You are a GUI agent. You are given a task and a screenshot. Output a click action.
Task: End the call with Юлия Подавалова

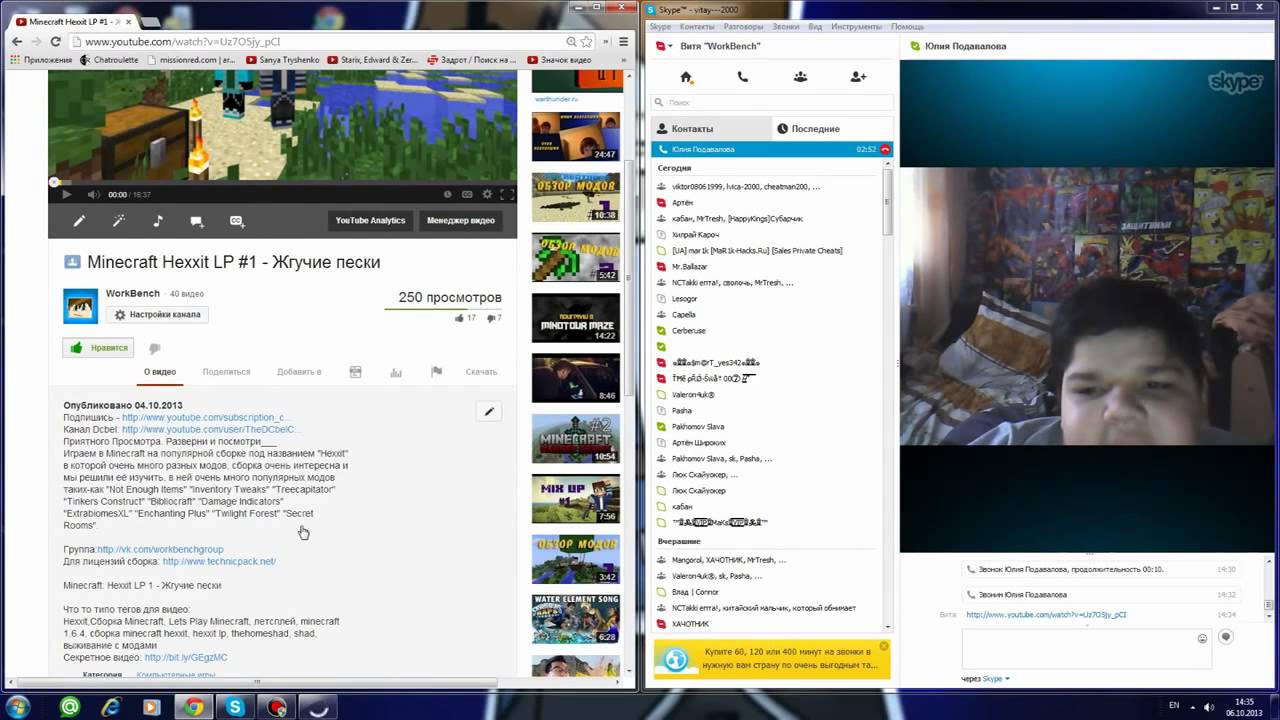(885, 149)
